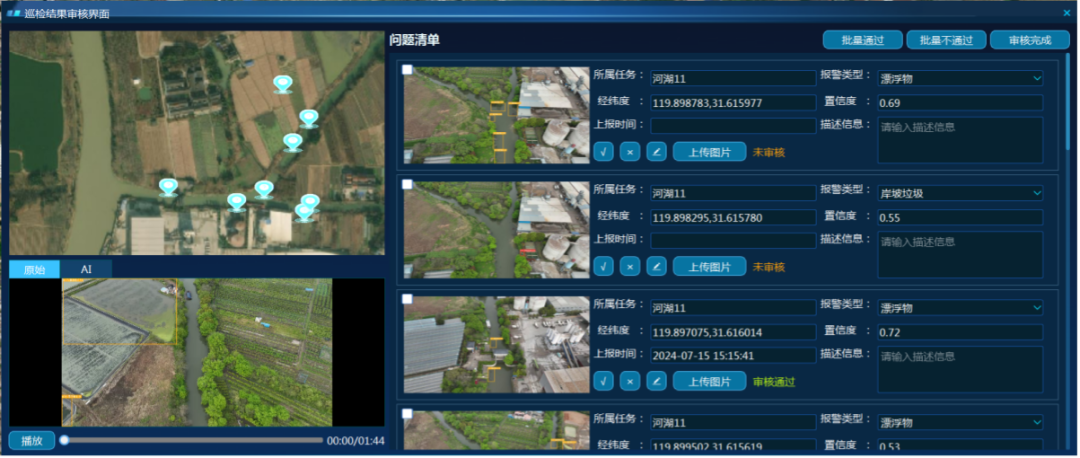The image size is (1080, 458).
Task: Expand first row's 报警类型 dropdown
Action: tap(959, 78)
